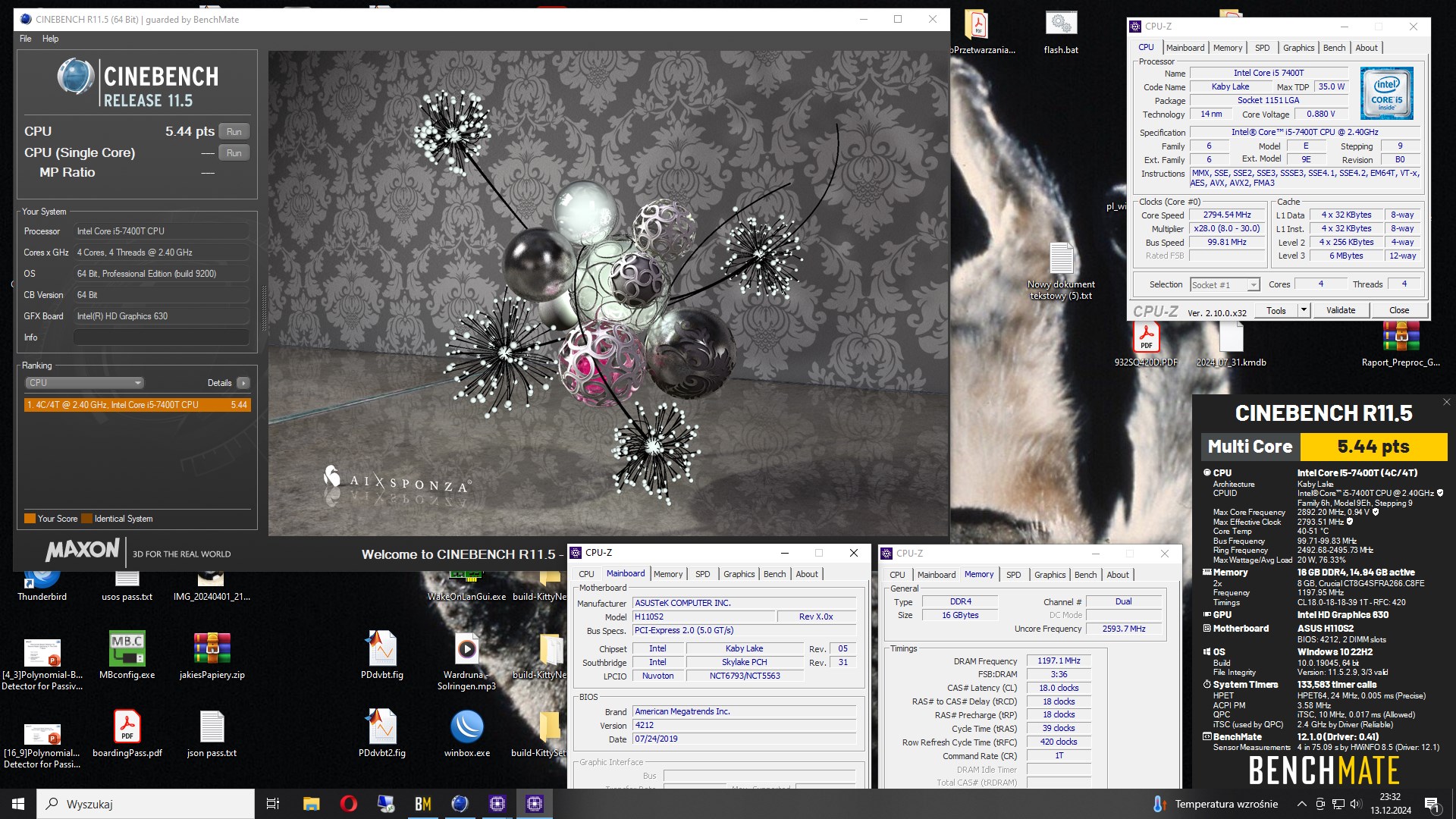Select ranking entry Intel Core i5-7400T 5.44
The width and height of the screenshot is (1456, 819).
click(x=137, y=405)
